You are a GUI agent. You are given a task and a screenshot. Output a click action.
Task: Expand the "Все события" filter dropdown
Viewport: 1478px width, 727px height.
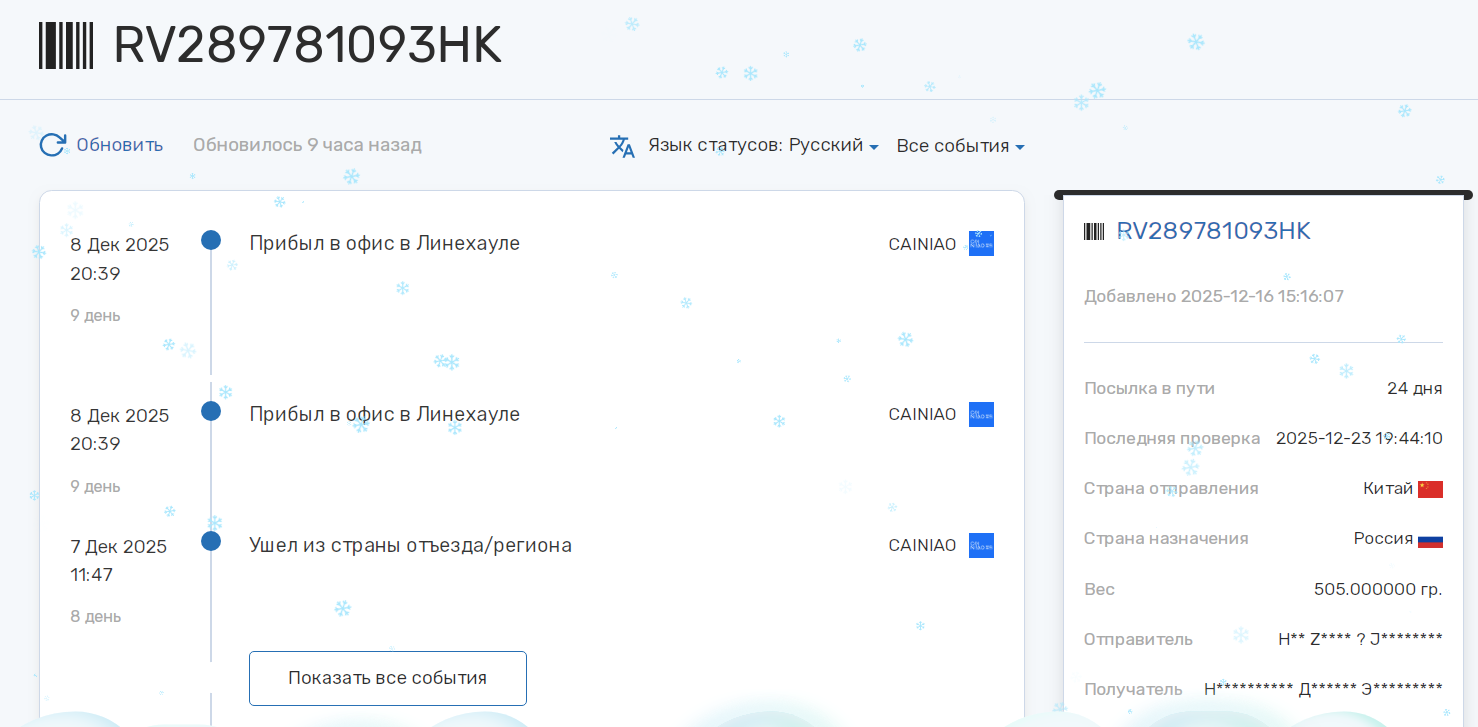(x=959, y=146)
